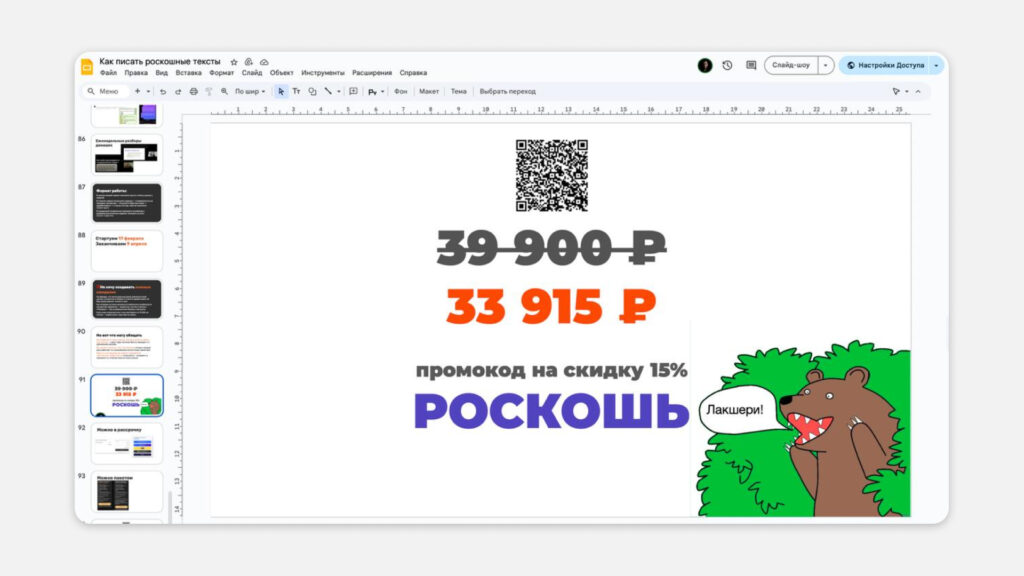
Task: Open the Объект menu
Action: click(281, 73)
